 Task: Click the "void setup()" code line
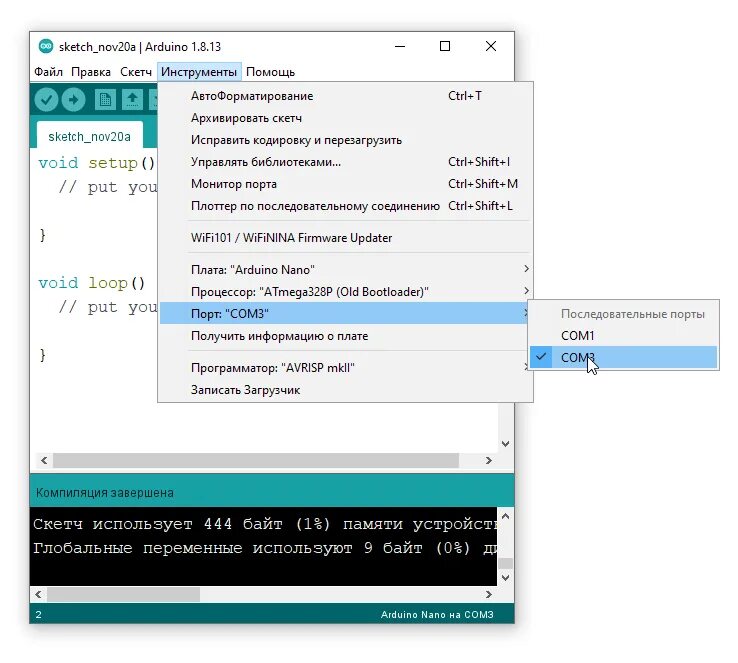click(x=96, y=163)
